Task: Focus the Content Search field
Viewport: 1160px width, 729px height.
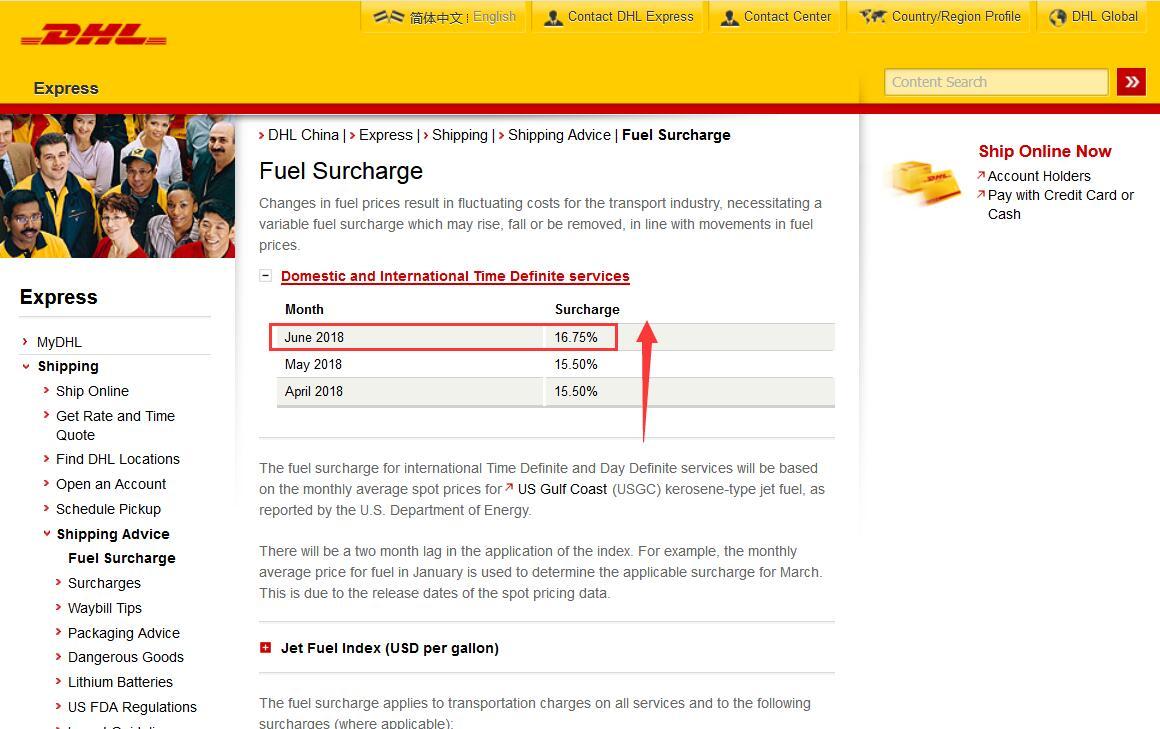Action: point(996,82)
